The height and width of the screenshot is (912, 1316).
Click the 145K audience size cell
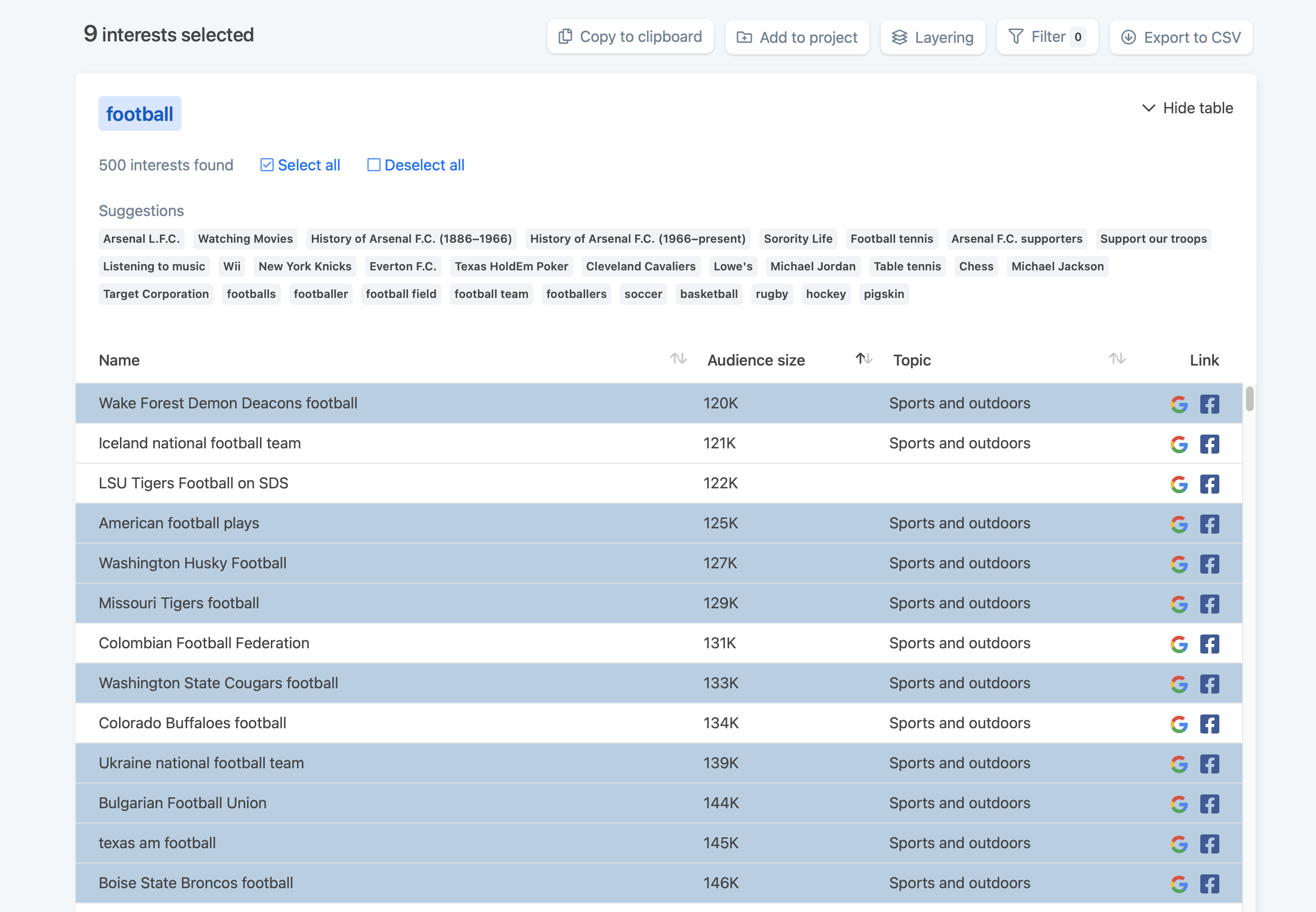720,843
